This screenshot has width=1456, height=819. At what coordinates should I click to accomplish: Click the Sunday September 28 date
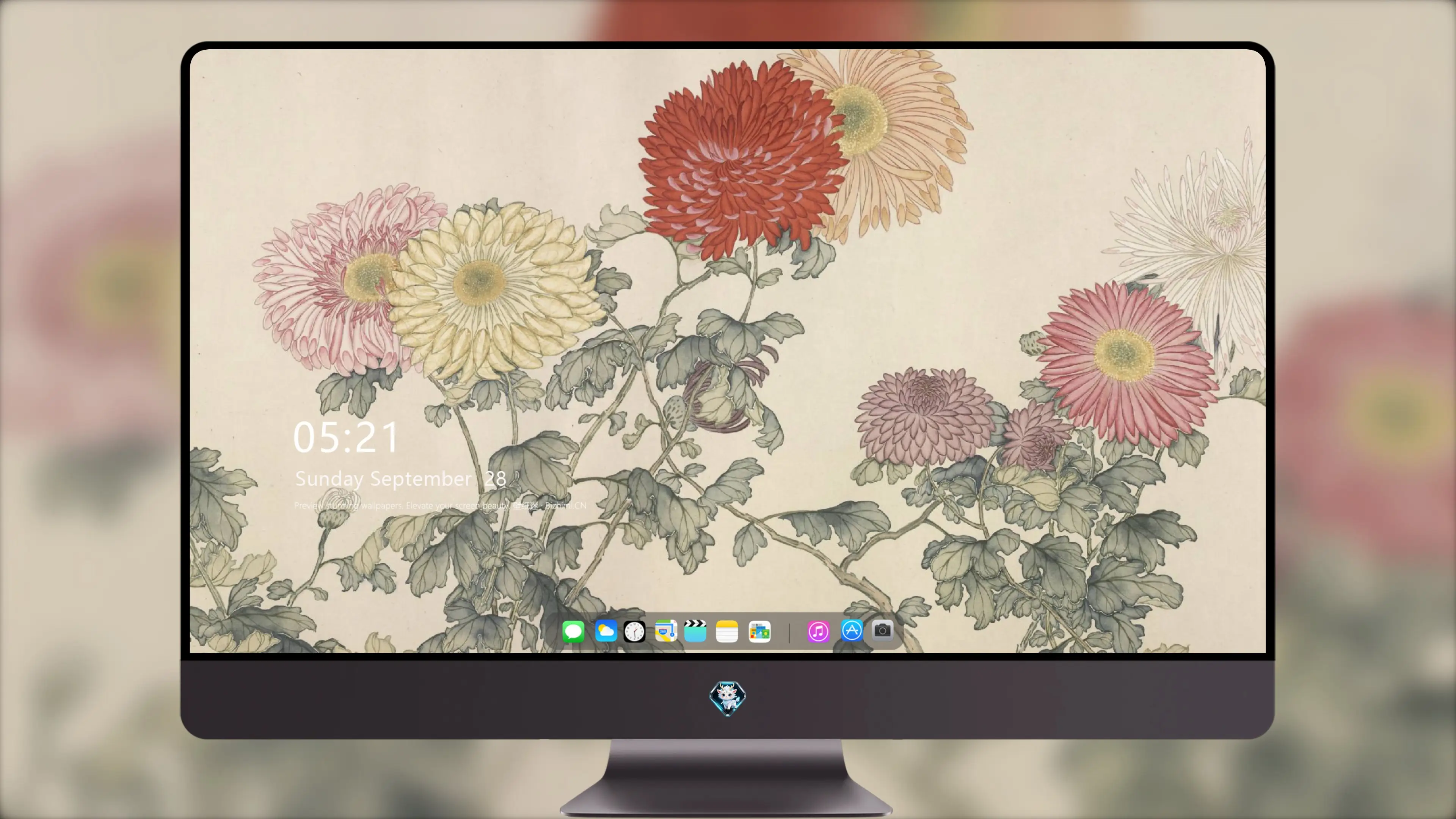coord(400,479)
